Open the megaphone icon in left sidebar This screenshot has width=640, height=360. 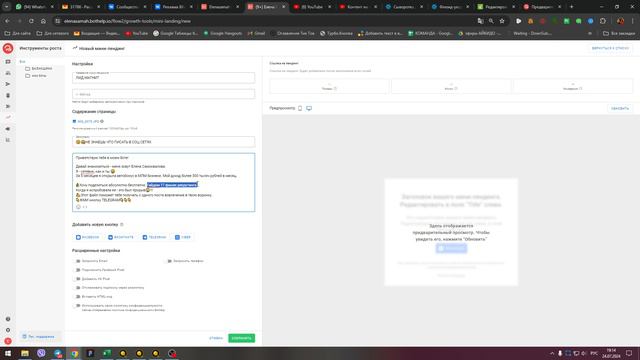(x=8, y=129)
